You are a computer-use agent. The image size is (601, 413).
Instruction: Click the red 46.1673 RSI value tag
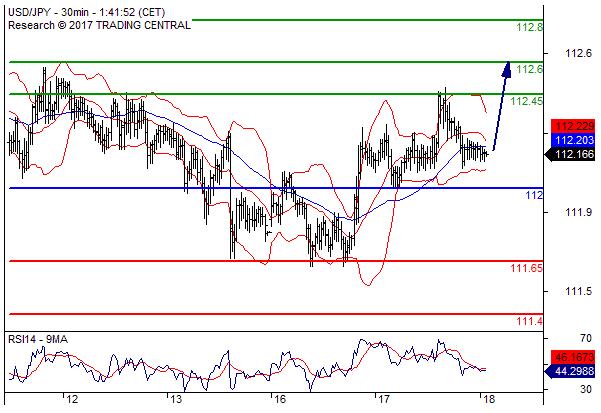[x=573, y=357]
